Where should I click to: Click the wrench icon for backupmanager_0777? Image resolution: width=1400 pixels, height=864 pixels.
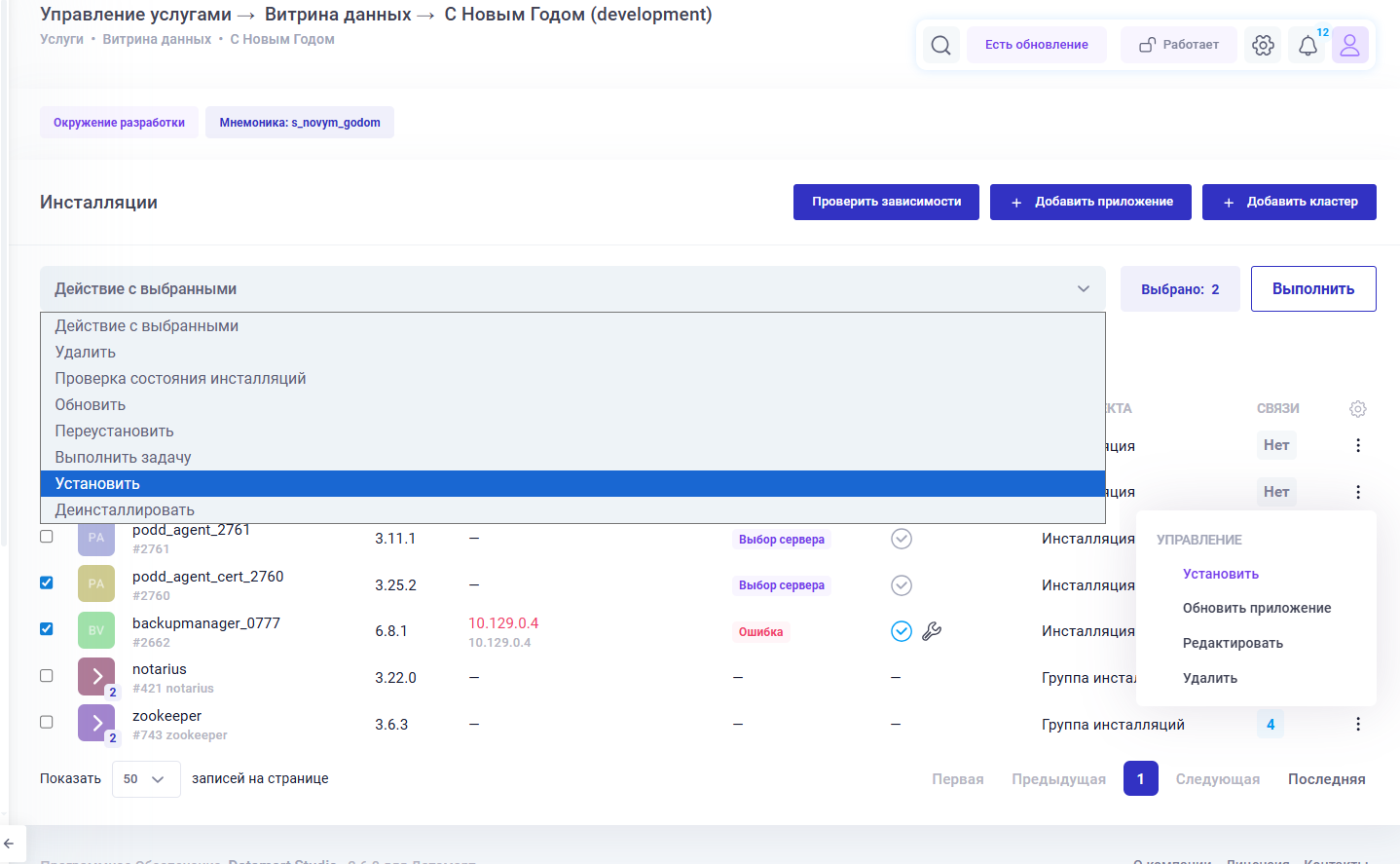click(932, 631)
